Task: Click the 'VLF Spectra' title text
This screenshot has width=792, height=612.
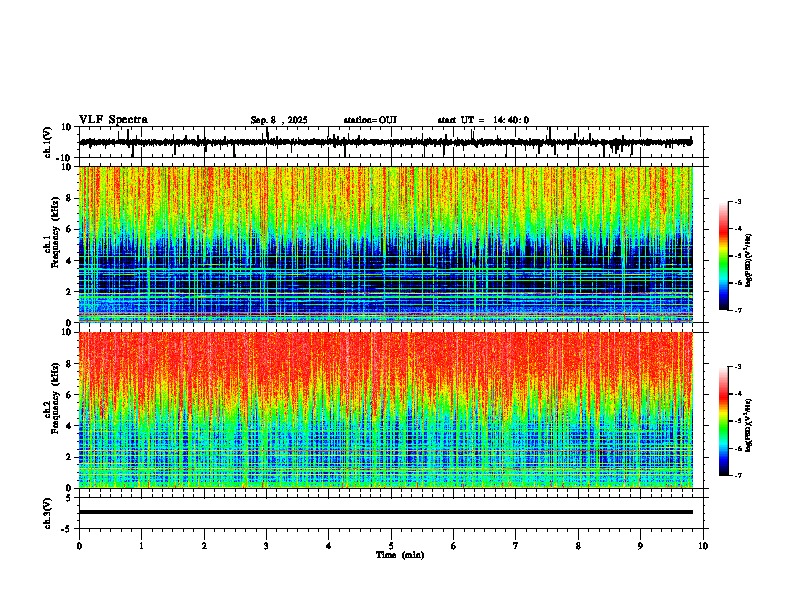Action: pyautogui.click(x=113, y=120)
